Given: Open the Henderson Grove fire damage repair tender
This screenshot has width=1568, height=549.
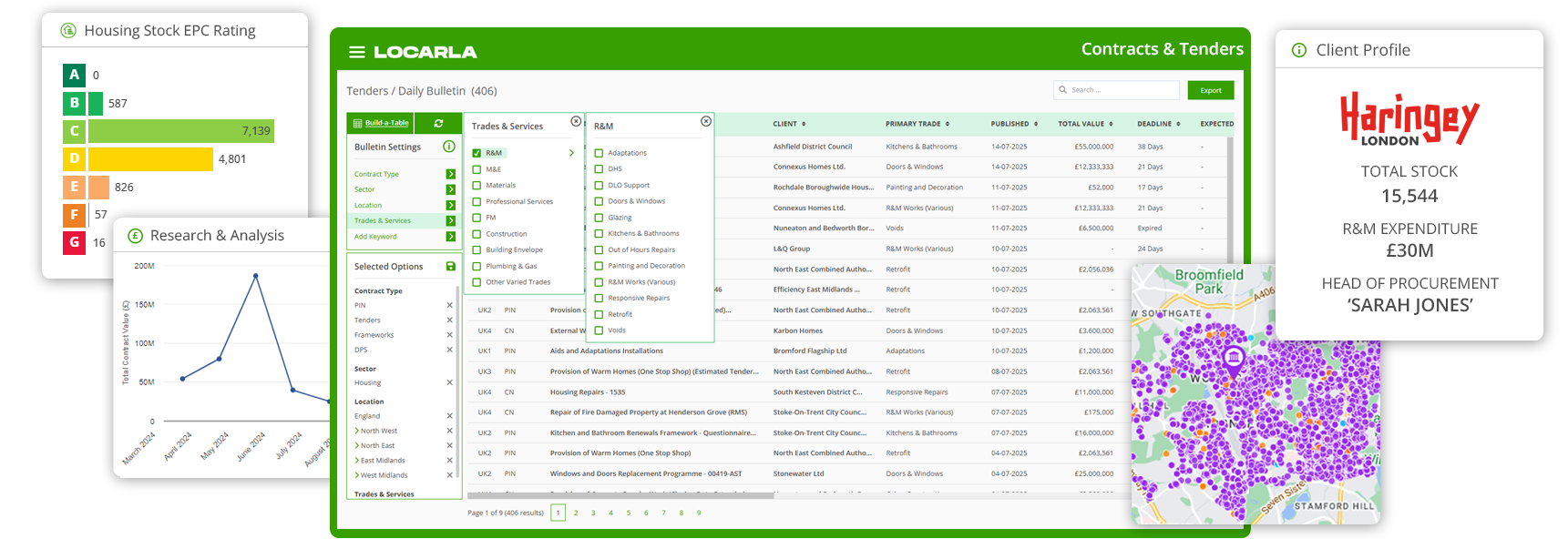Looking at the screenshot, I should pyautogui.click(x=649, y=412).
